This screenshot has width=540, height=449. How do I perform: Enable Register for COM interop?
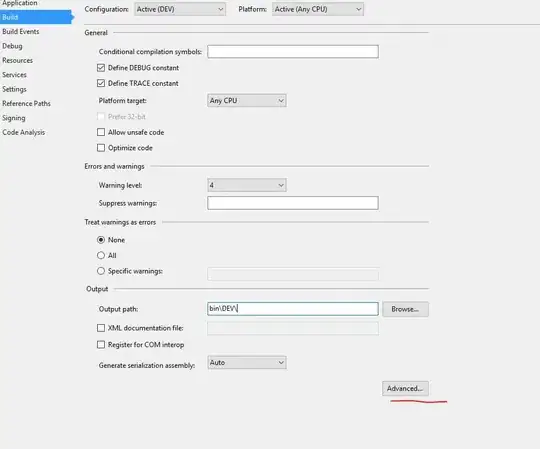(x=101, y=345)
